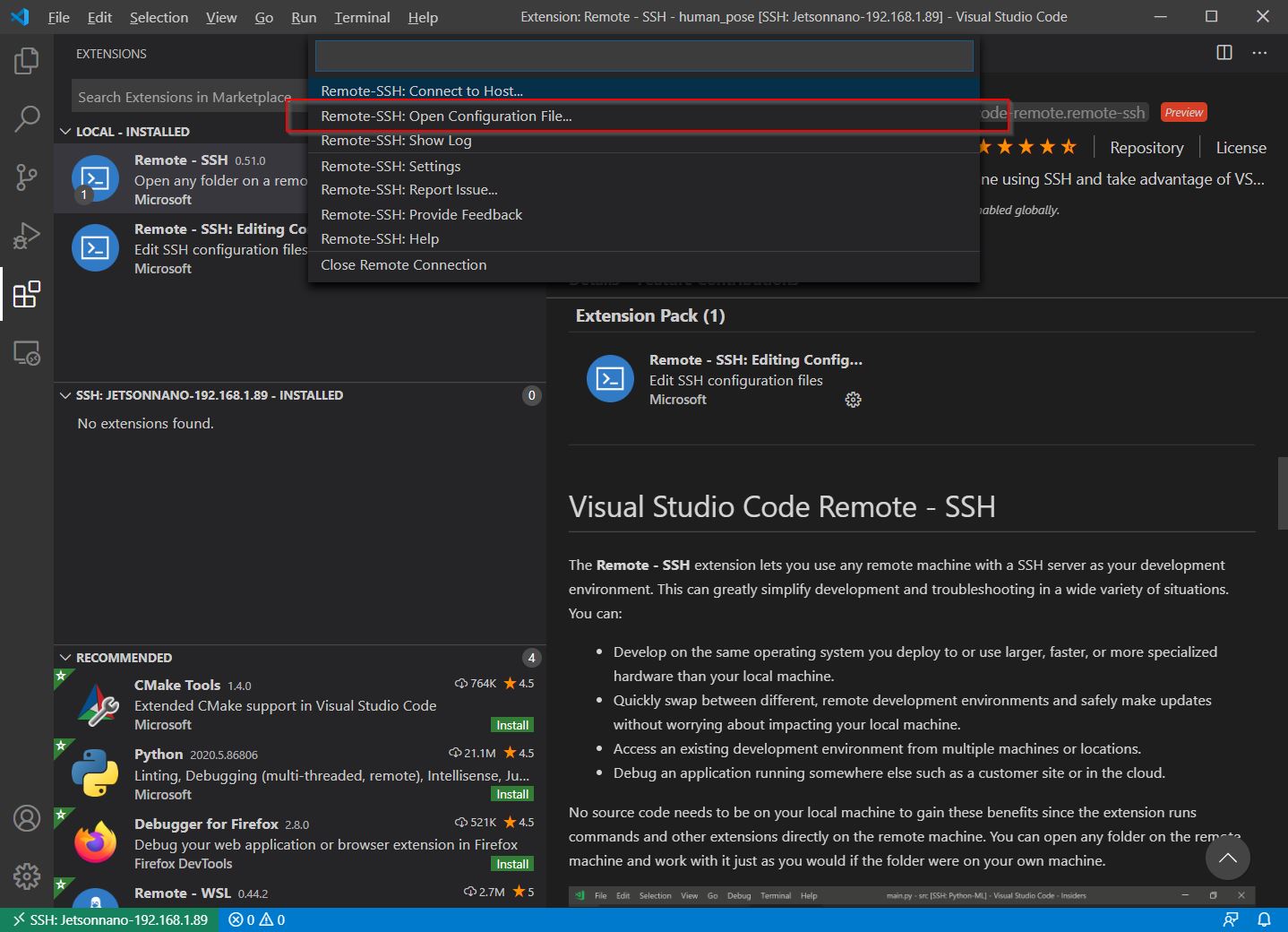Install the Python extension

point(512,794)
